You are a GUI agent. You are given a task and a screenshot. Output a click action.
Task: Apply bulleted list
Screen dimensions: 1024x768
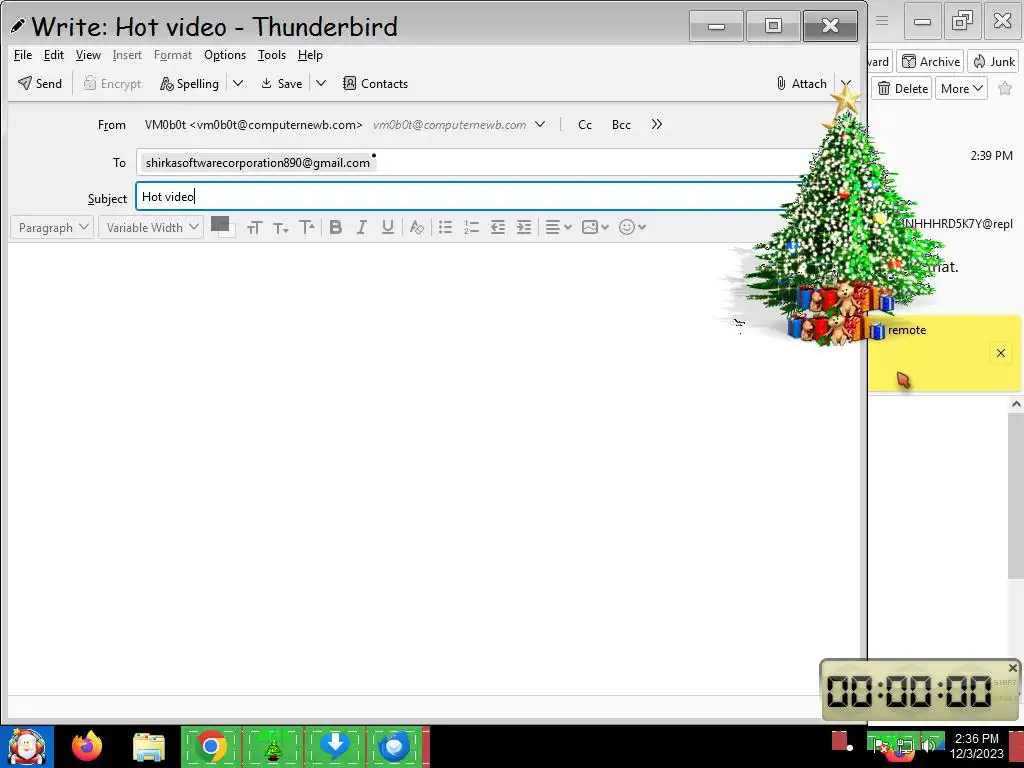(x=445, y=227)
